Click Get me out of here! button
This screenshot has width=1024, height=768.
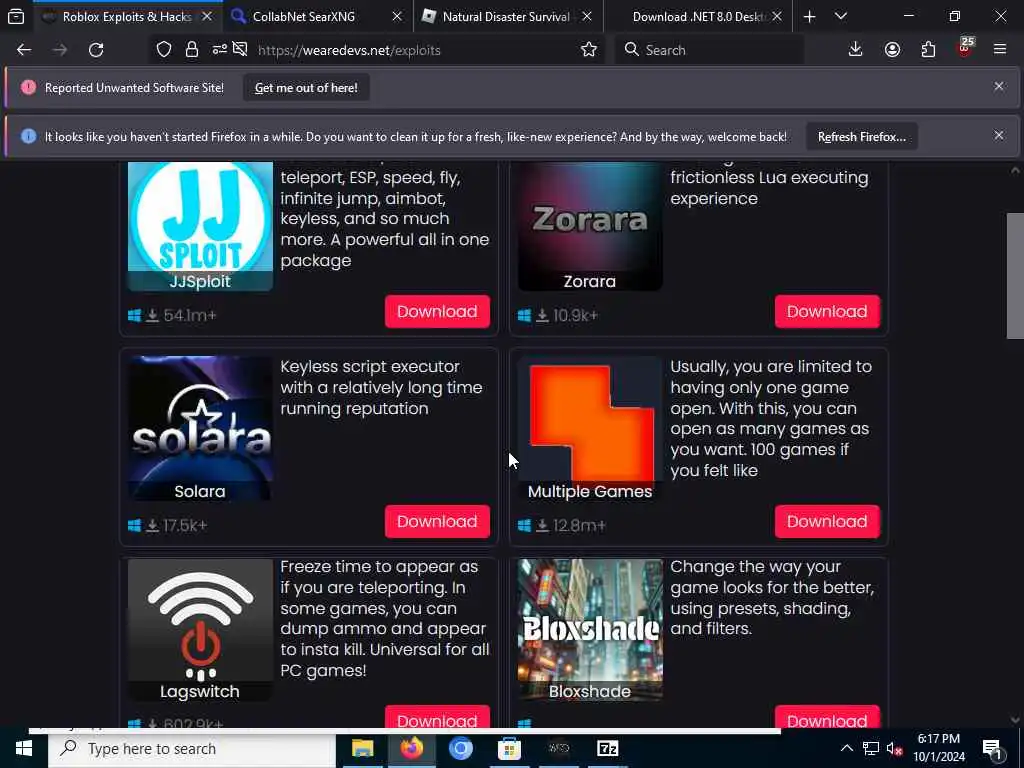pyautogui.click(x=306, y=88)
